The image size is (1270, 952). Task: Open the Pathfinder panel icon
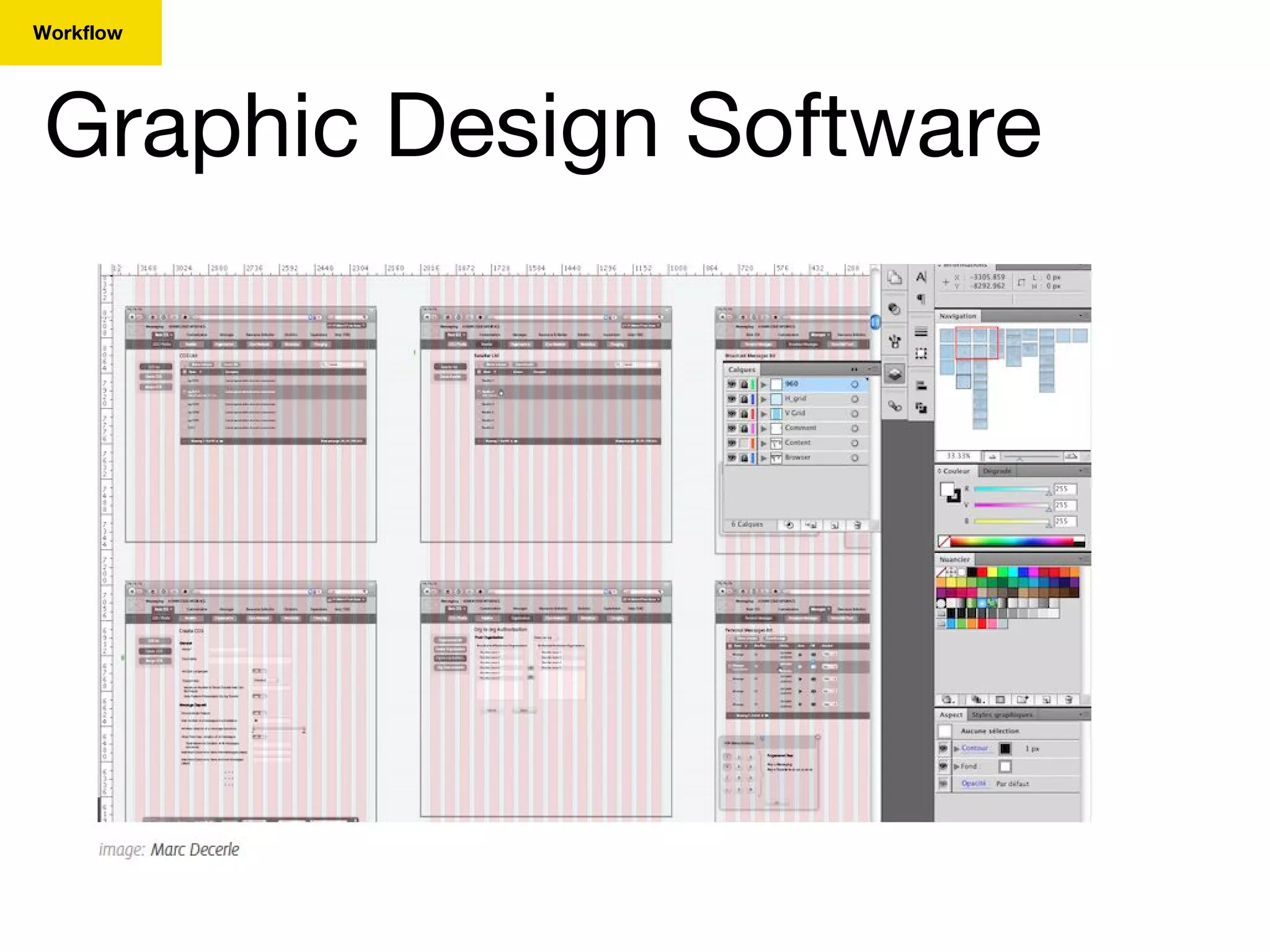point(921,407)
